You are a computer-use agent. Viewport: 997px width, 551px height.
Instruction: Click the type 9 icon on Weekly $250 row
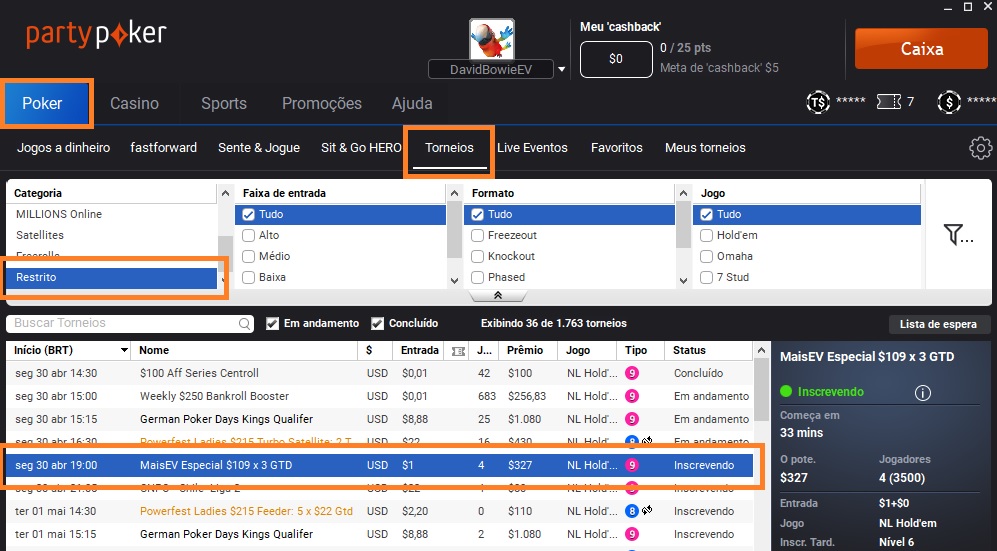pos(631,396)
